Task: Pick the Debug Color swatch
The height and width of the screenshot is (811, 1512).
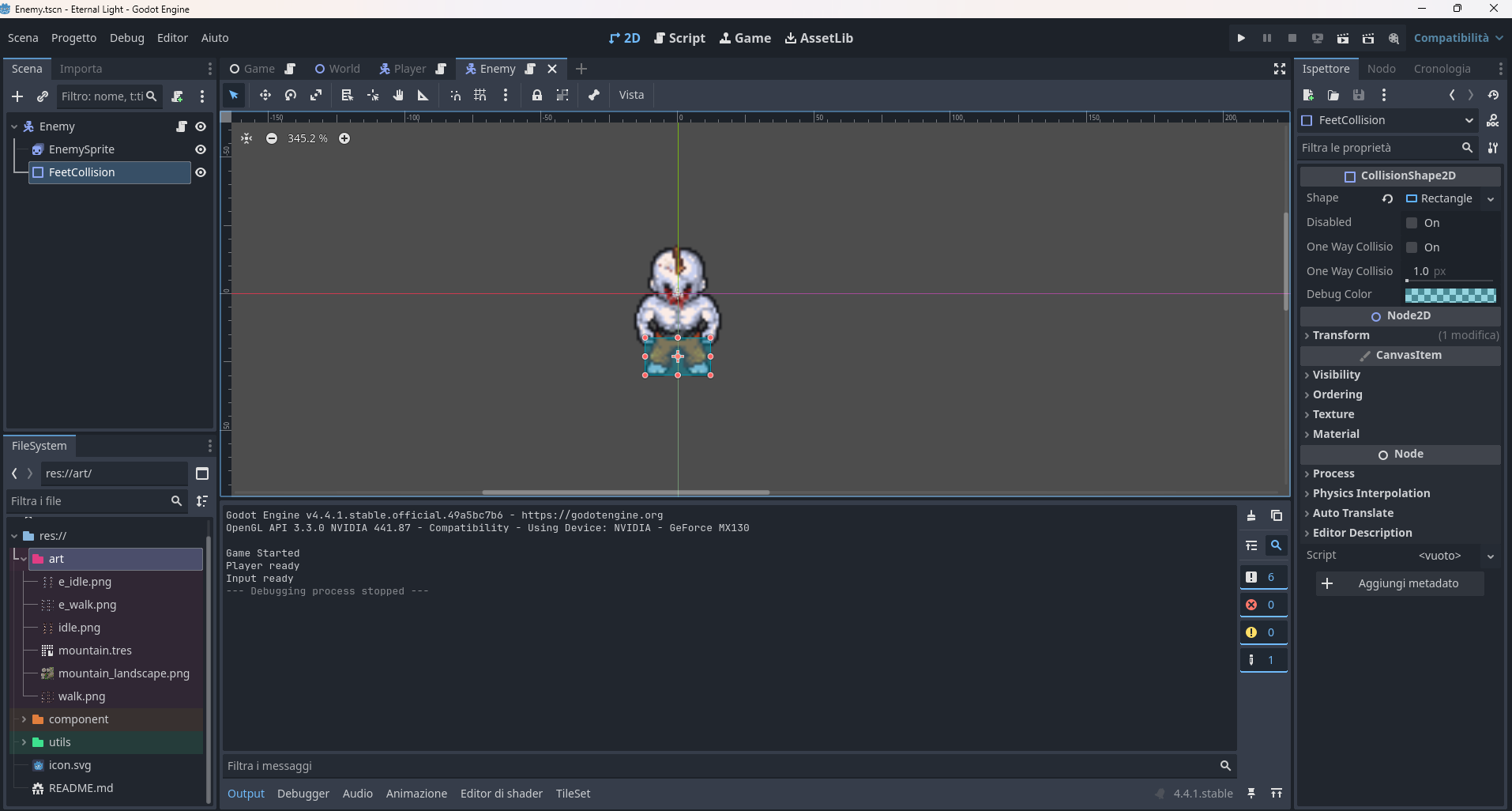Action: coord(1450,295)
